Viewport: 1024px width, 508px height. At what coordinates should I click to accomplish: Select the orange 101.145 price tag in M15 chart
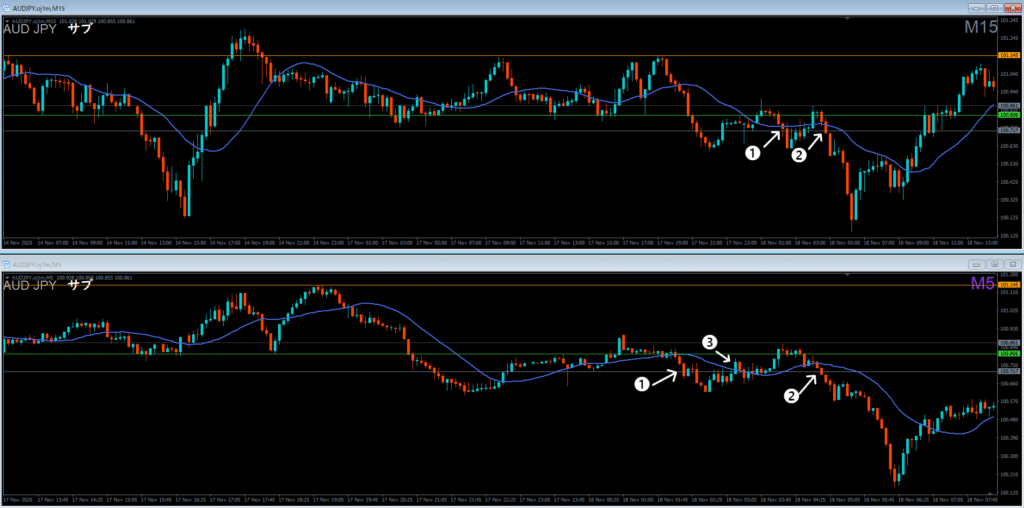click(1010, 56)
